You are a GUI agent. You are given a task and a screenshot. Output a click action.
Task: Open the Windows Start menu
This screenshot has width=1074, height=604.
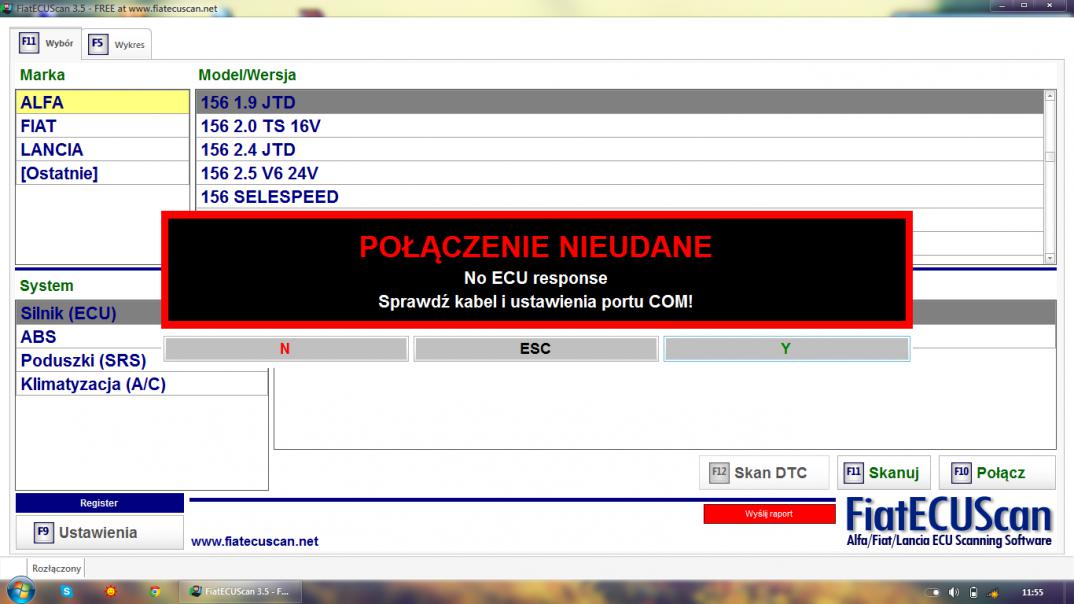21,591
